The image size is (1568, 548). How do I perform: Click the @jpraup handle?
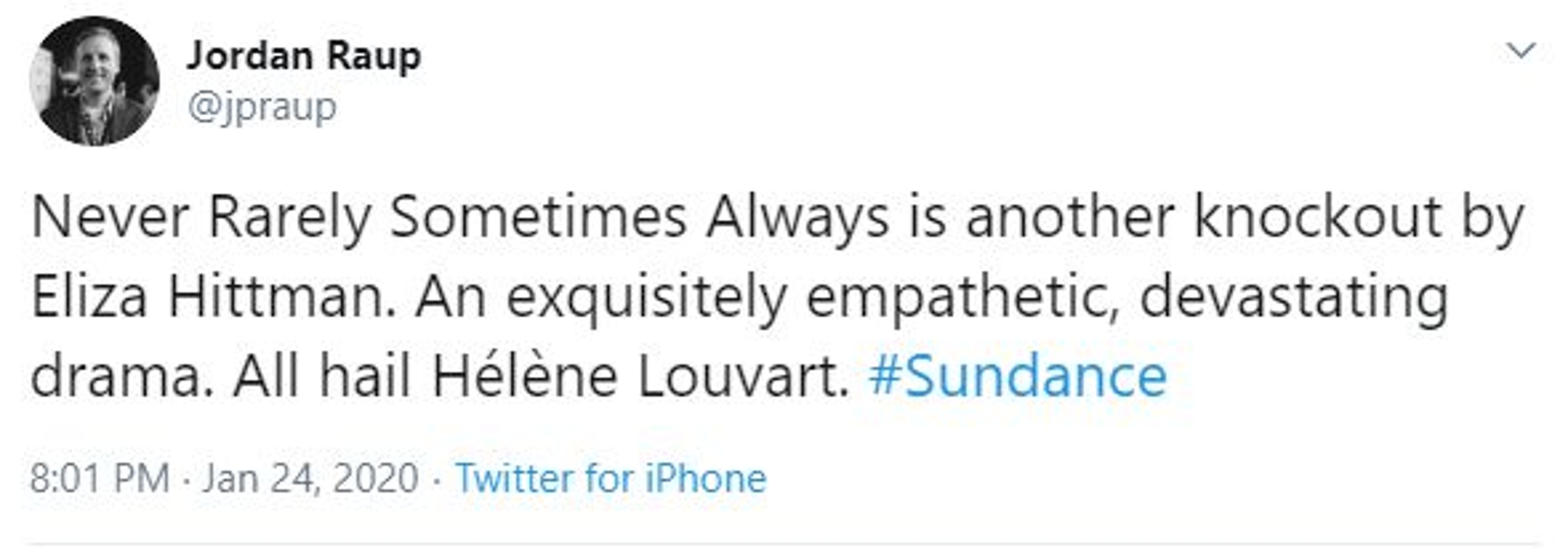[262, 108]
